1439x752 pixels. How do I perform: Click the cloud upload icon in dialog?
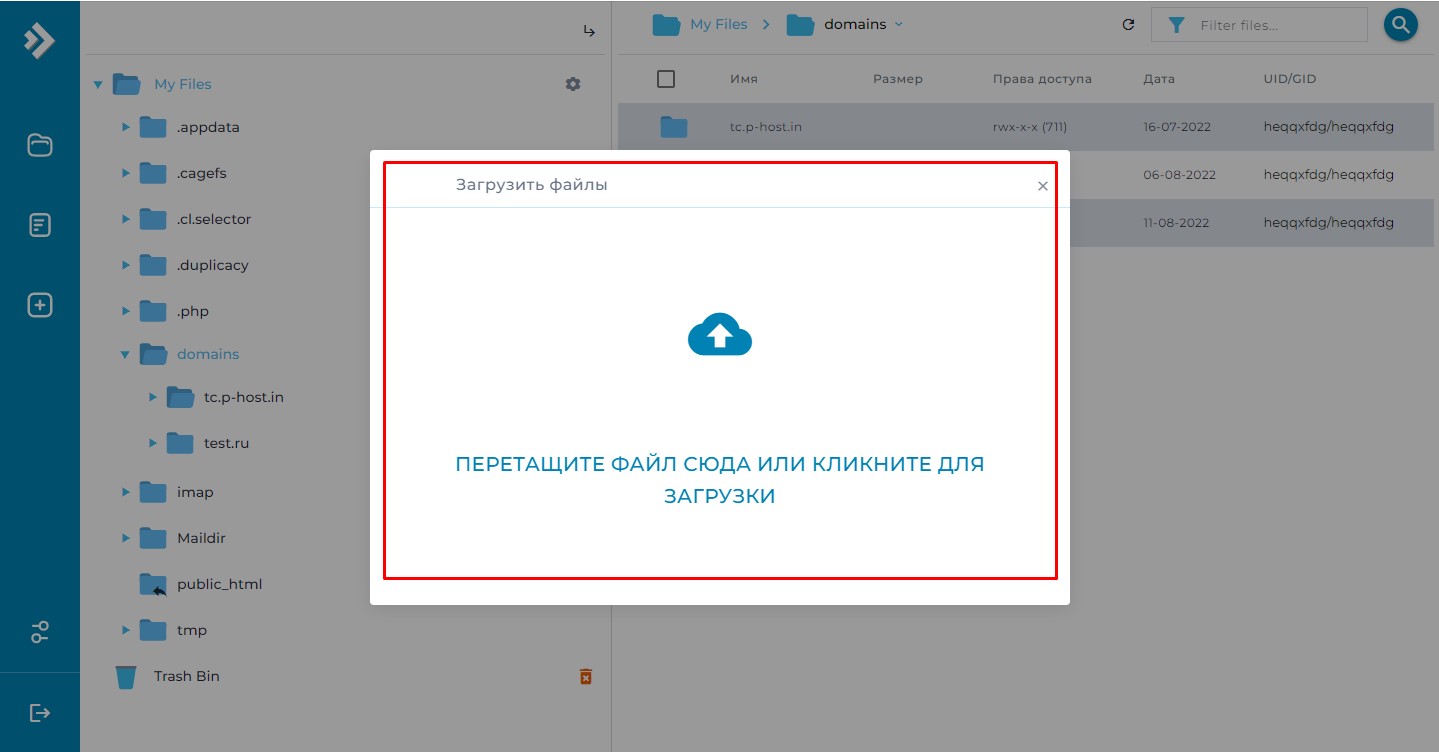(x=719, y=335)
